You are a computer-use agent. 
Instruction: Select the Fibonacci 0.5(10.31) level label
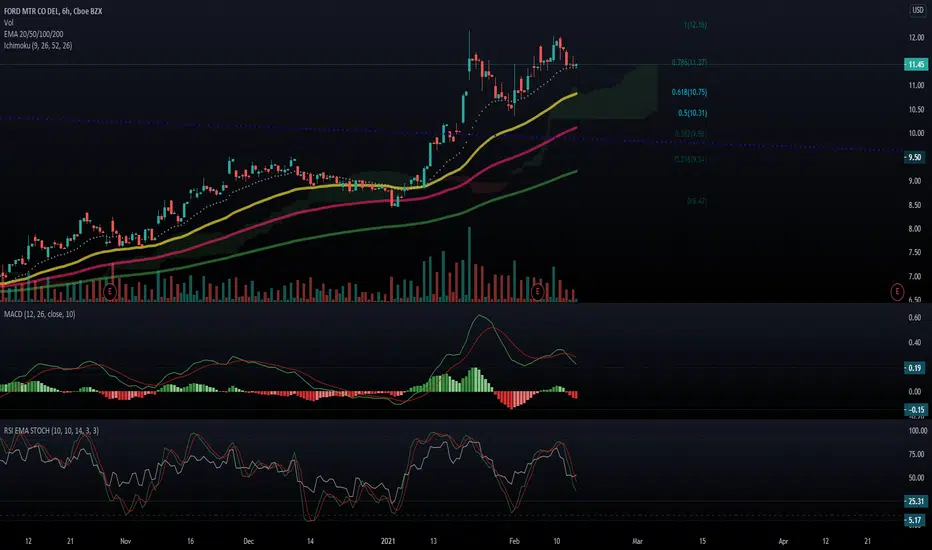pyautogui.click(x=692, y=113)
